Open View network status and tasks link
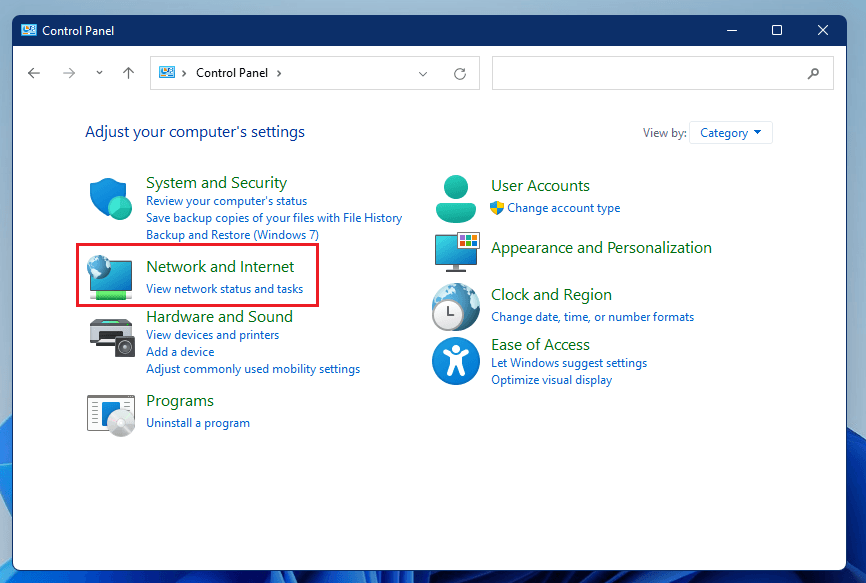Viewport: 866px width, 583px height. (224, 289)
